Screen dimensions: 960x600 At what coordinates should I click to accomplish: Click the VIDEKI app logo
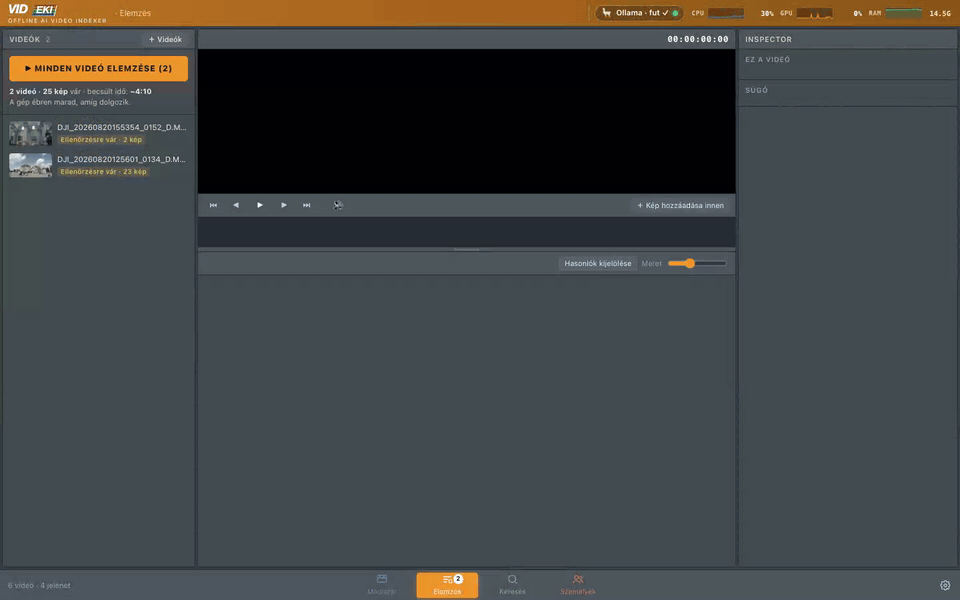pos(32,12)
